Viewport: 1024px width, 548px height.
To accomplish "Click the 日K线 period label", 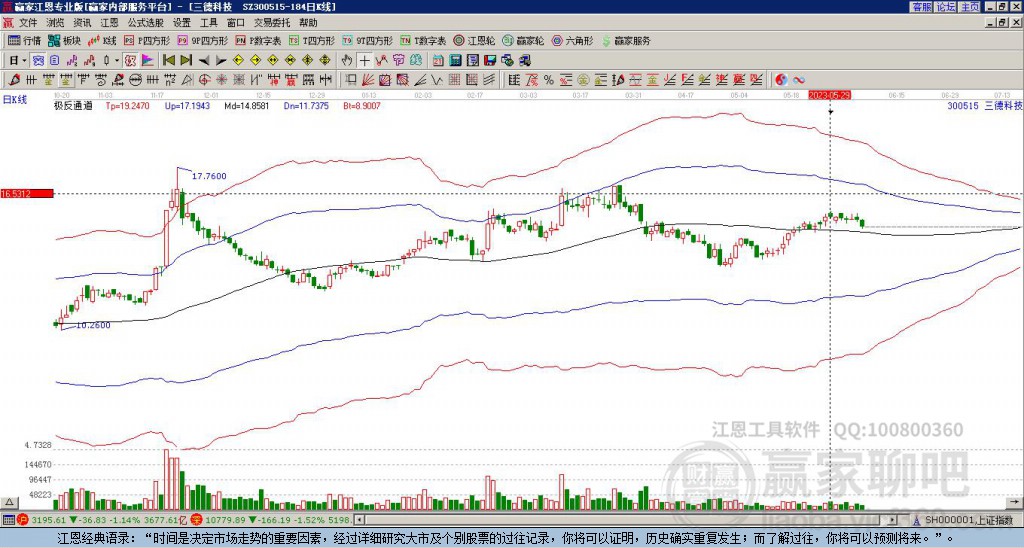I will click(x=14, y=99).
